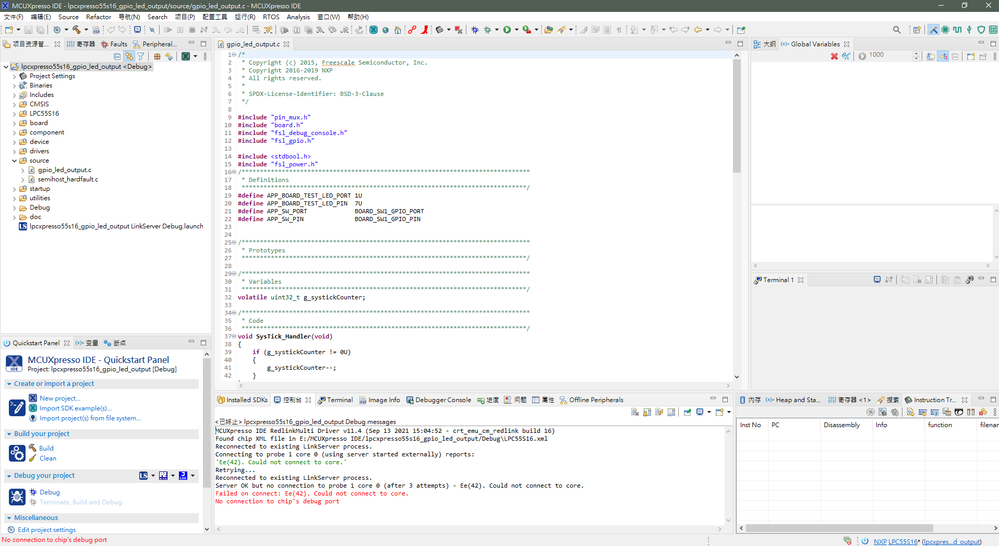Click the search magnifier icon in toolbar
999x546 pixels.
pos(897,30)
